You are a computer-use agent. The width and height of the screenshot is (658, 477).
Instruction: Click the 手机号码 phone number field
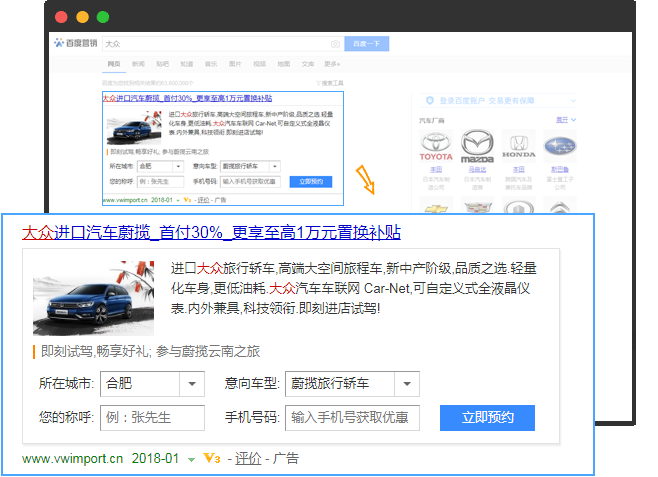click(351, 418)
